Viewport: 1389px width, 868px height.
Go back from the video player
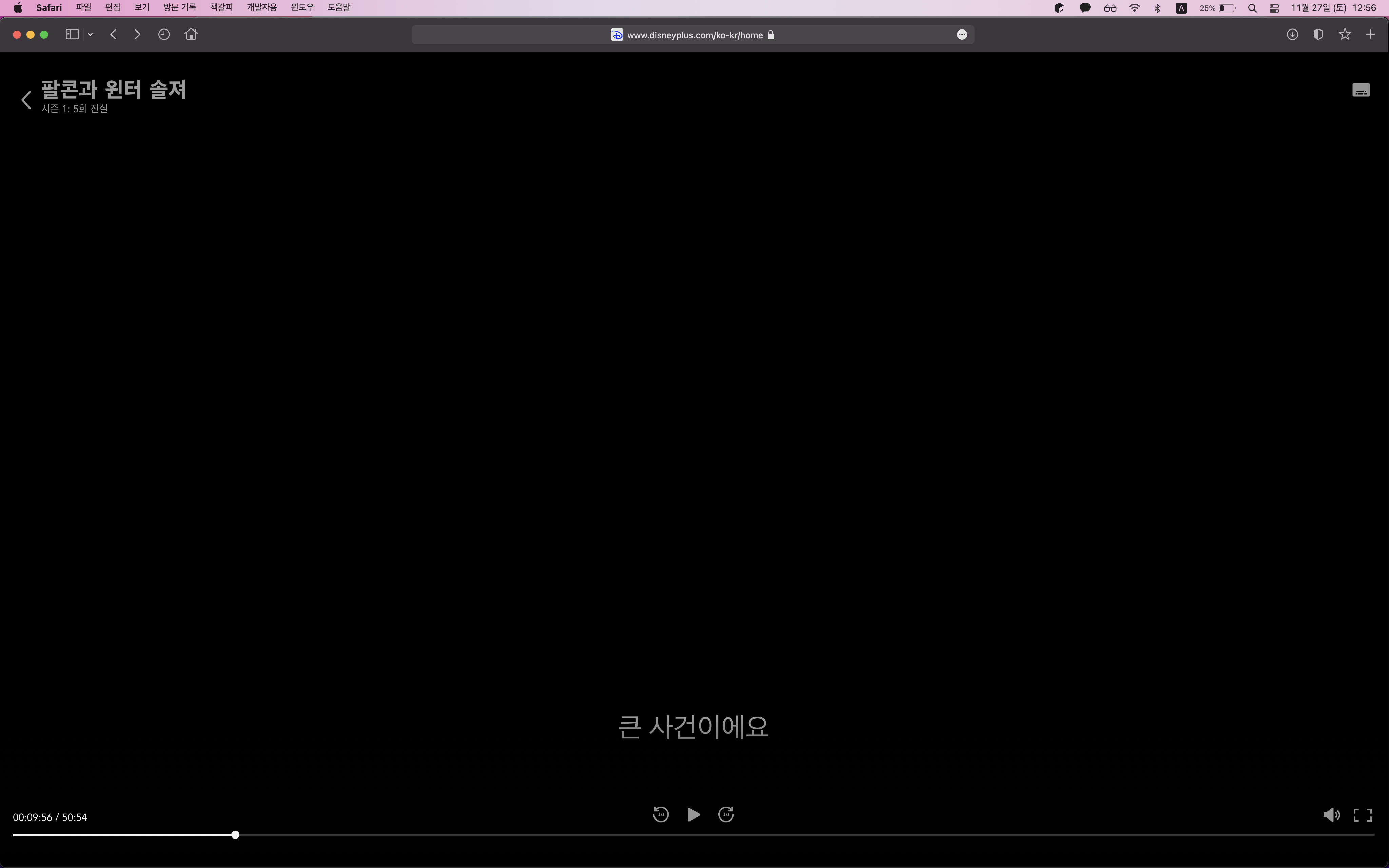point(26,100)
